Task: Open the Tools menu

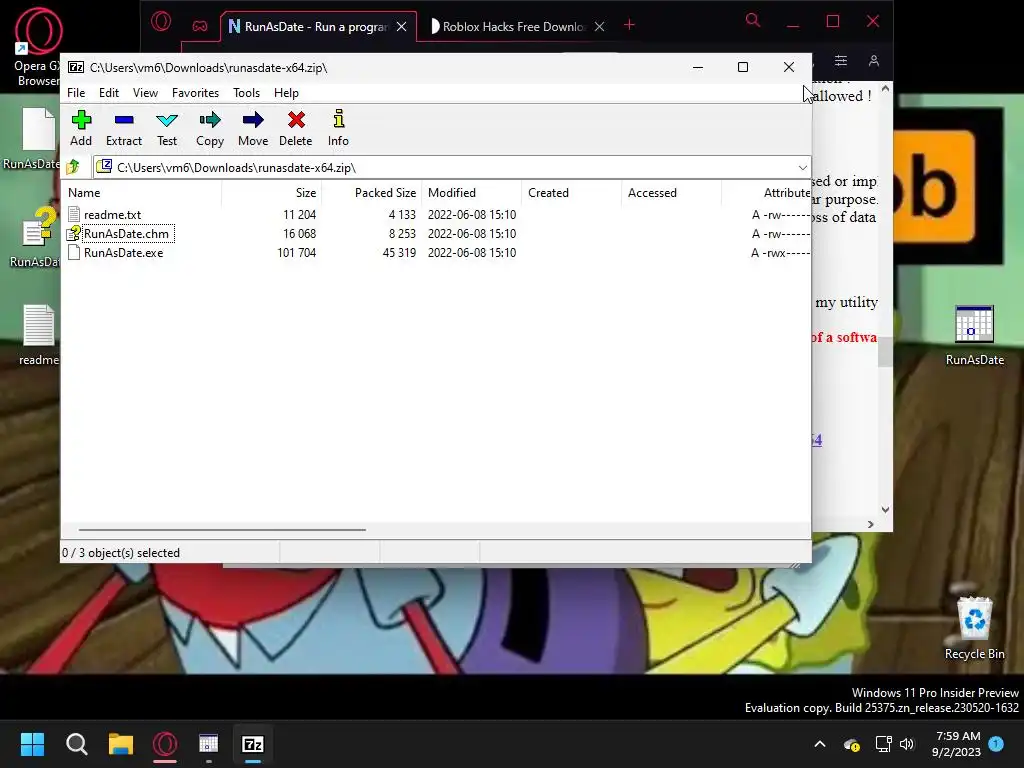Action: pyautogui.click(x=246, y=93)
